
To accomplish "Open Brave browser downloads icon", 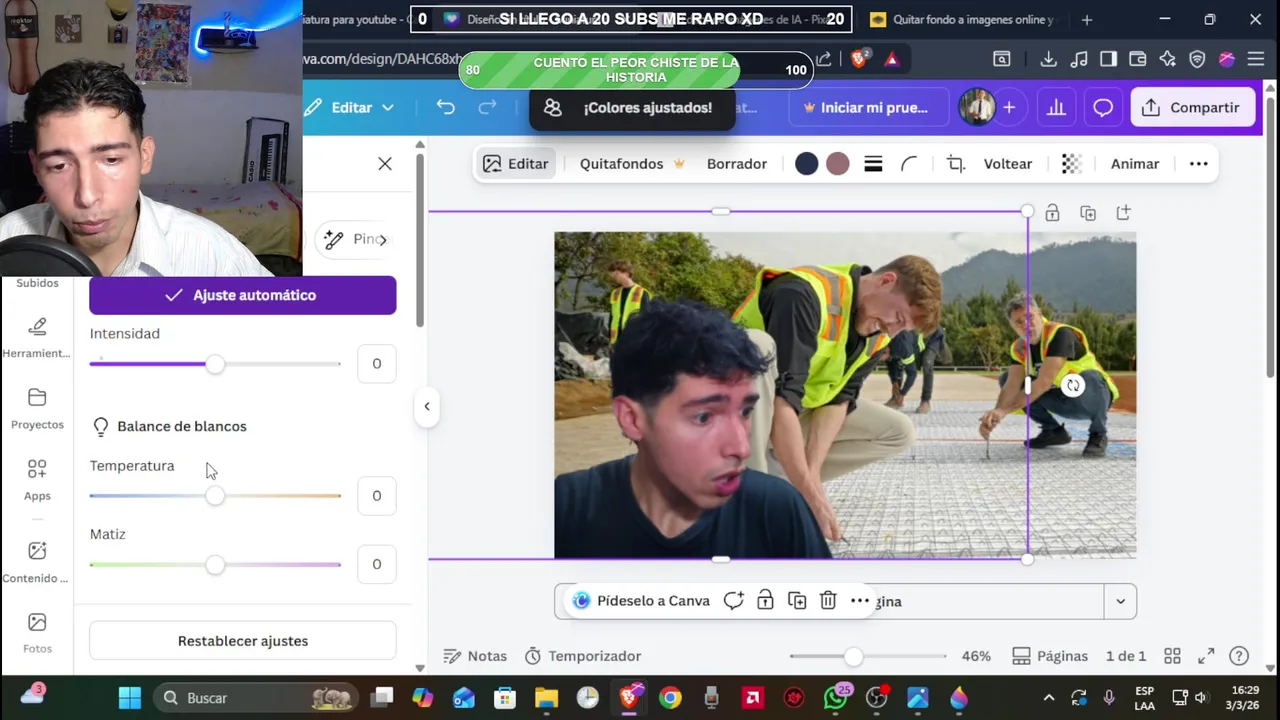I will click(x=1048, y=59).
